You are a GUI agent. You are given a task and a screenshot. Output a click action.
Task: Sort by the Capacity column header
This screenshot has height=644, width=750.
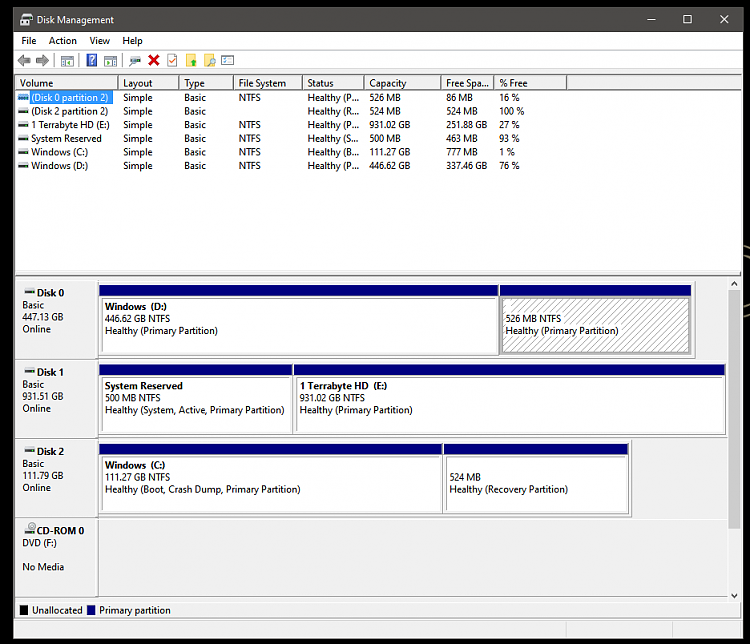coord(403,83)
